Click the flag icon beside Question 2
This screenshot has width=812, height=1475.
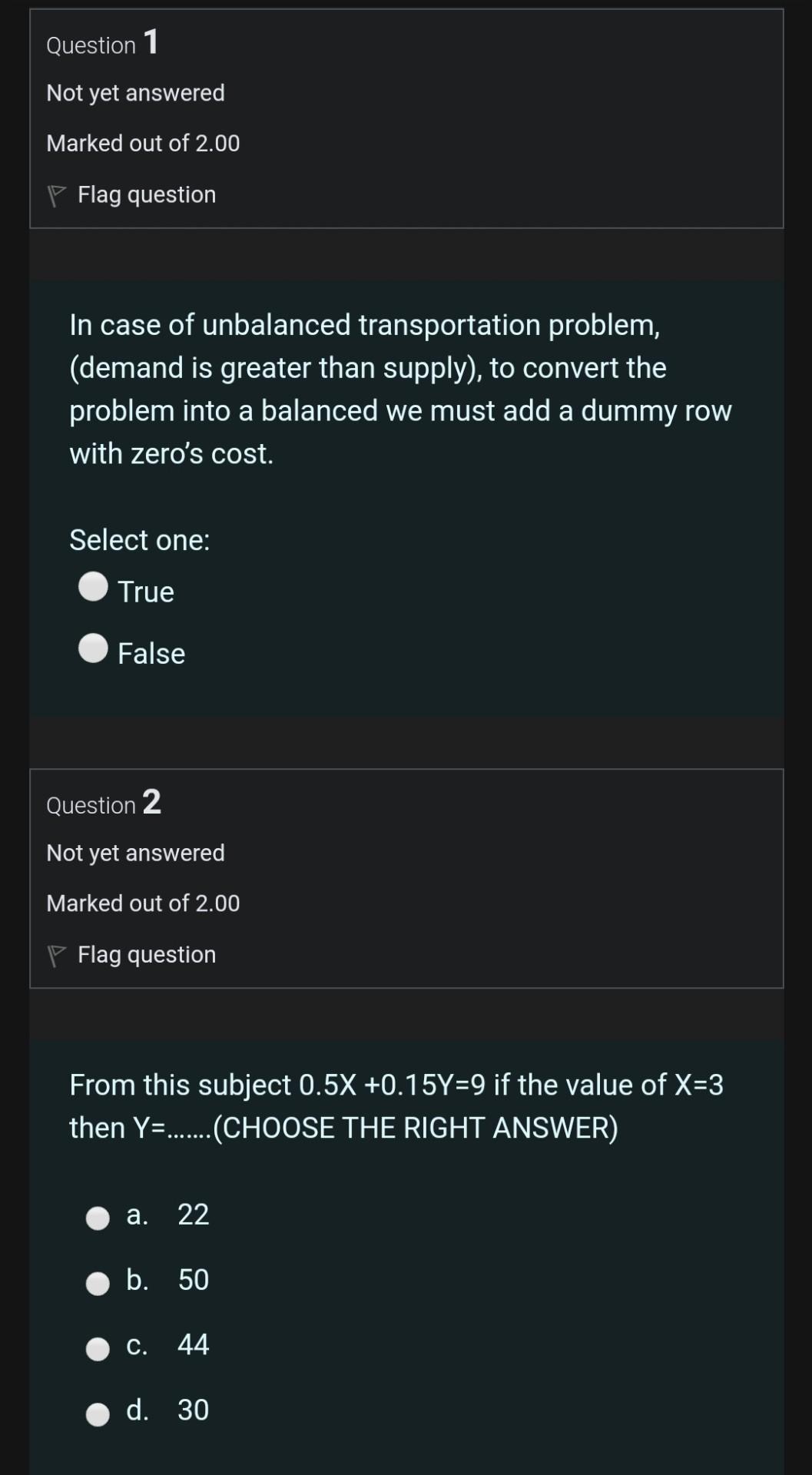[x=56, y=954]
